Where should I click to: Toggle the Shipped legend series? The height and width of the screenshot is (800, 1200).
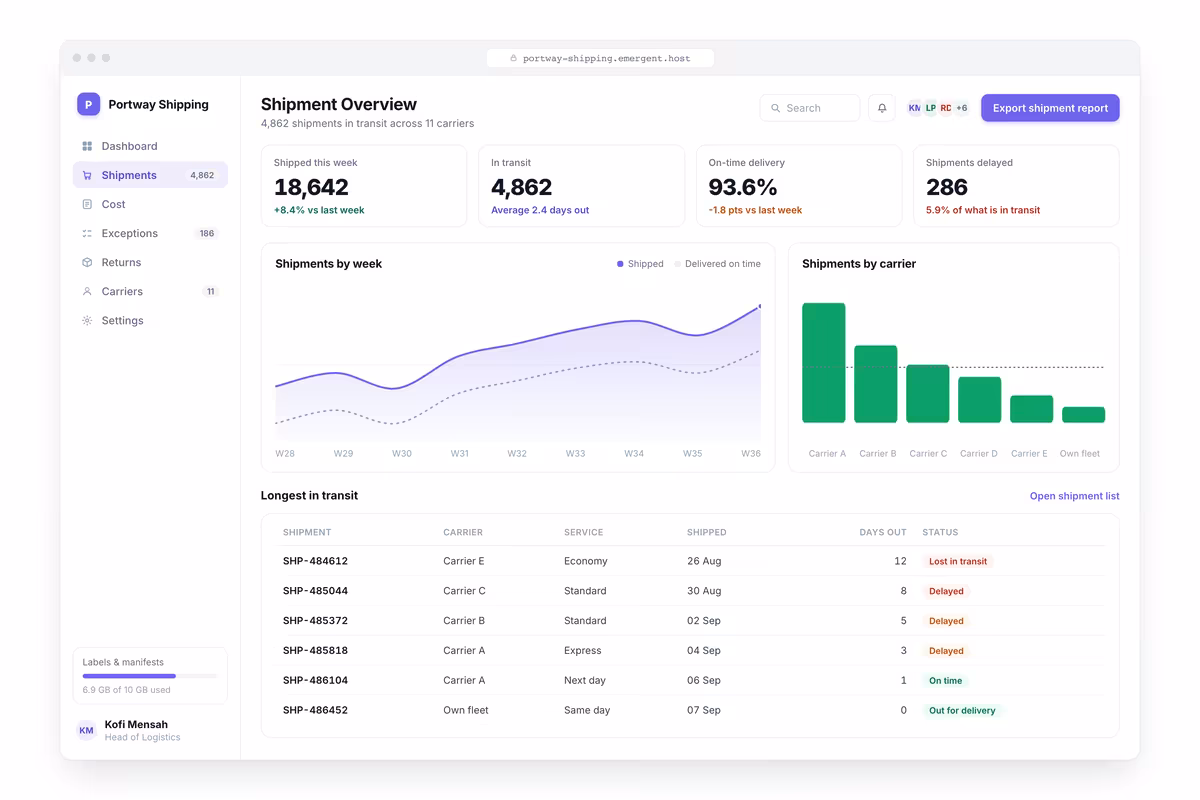tap(640, 264)
